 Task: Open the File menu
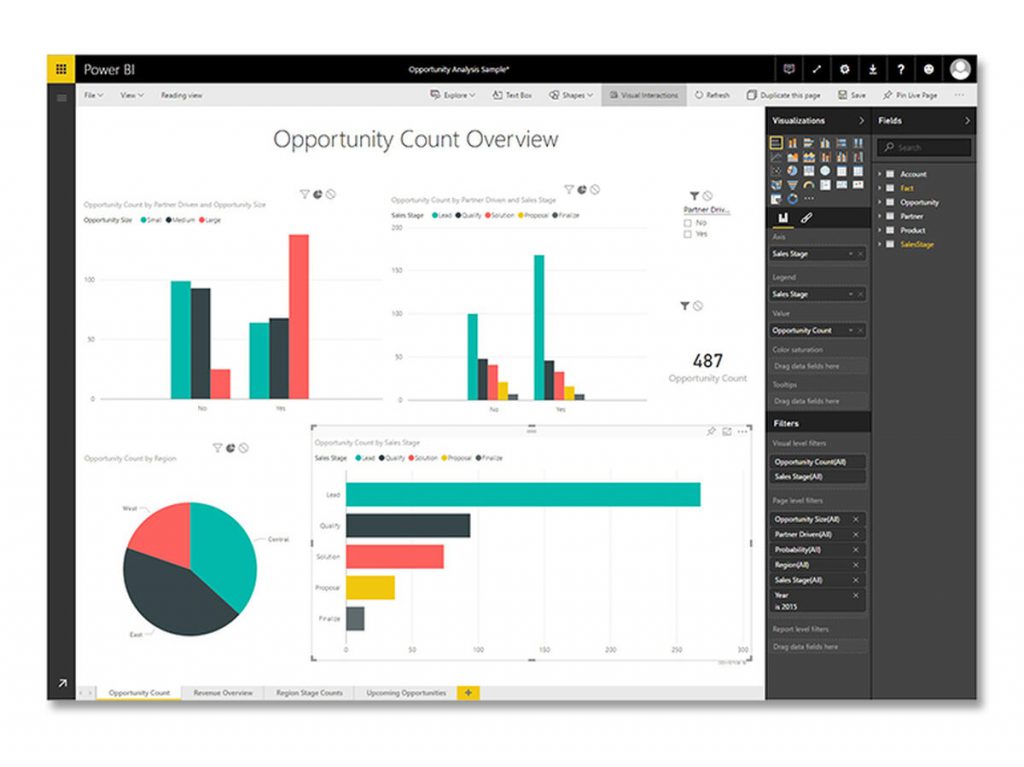point(93,96)
